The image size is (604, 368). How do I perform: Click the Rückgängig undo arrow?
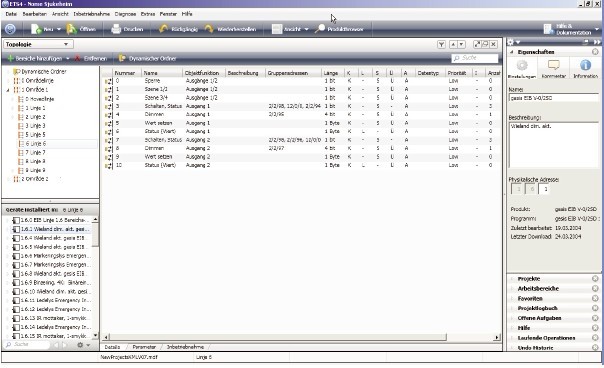coord(163,29)
